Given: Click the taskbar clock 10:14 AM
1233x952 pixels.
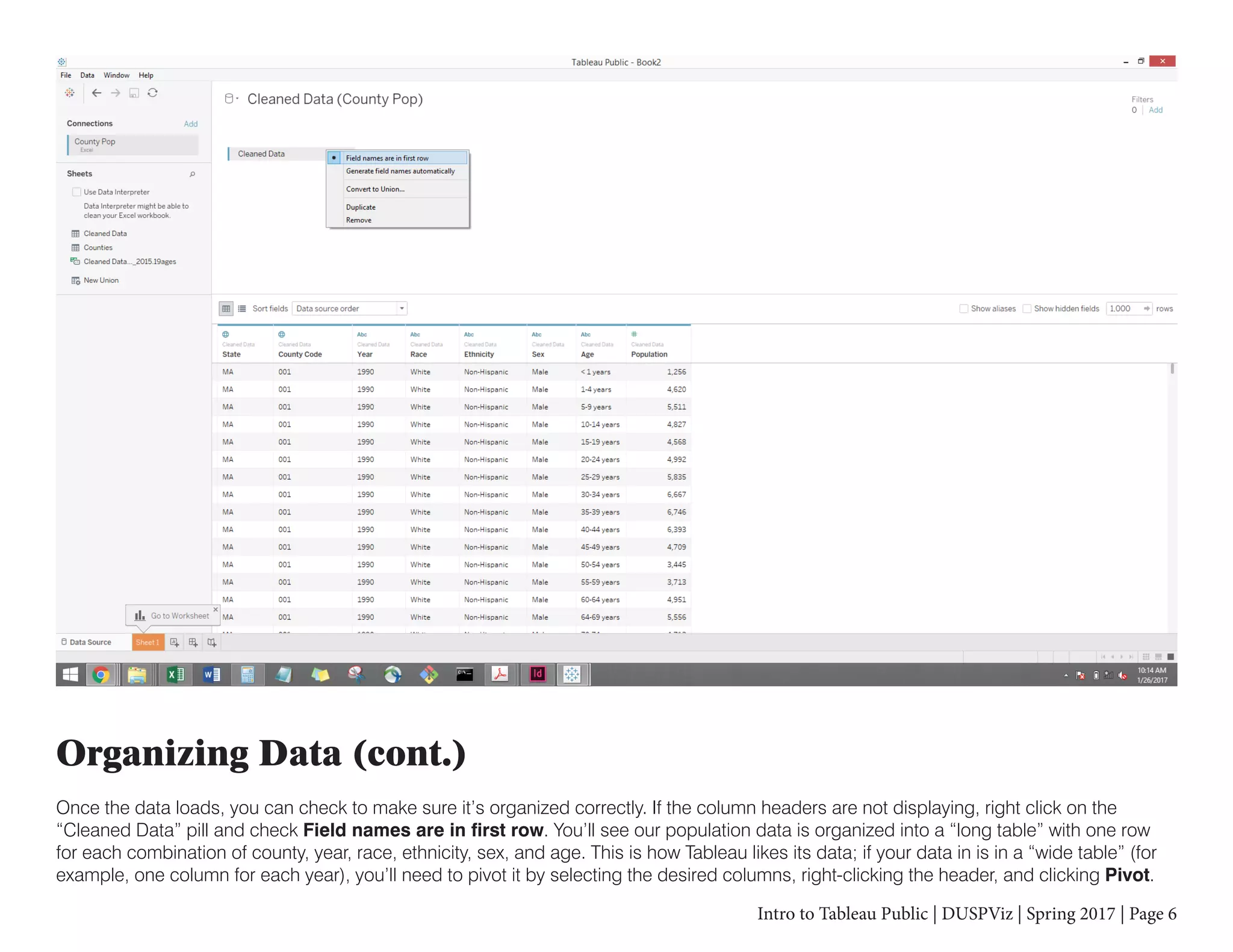Looking at the screenshot, I should coord(1152,675).
